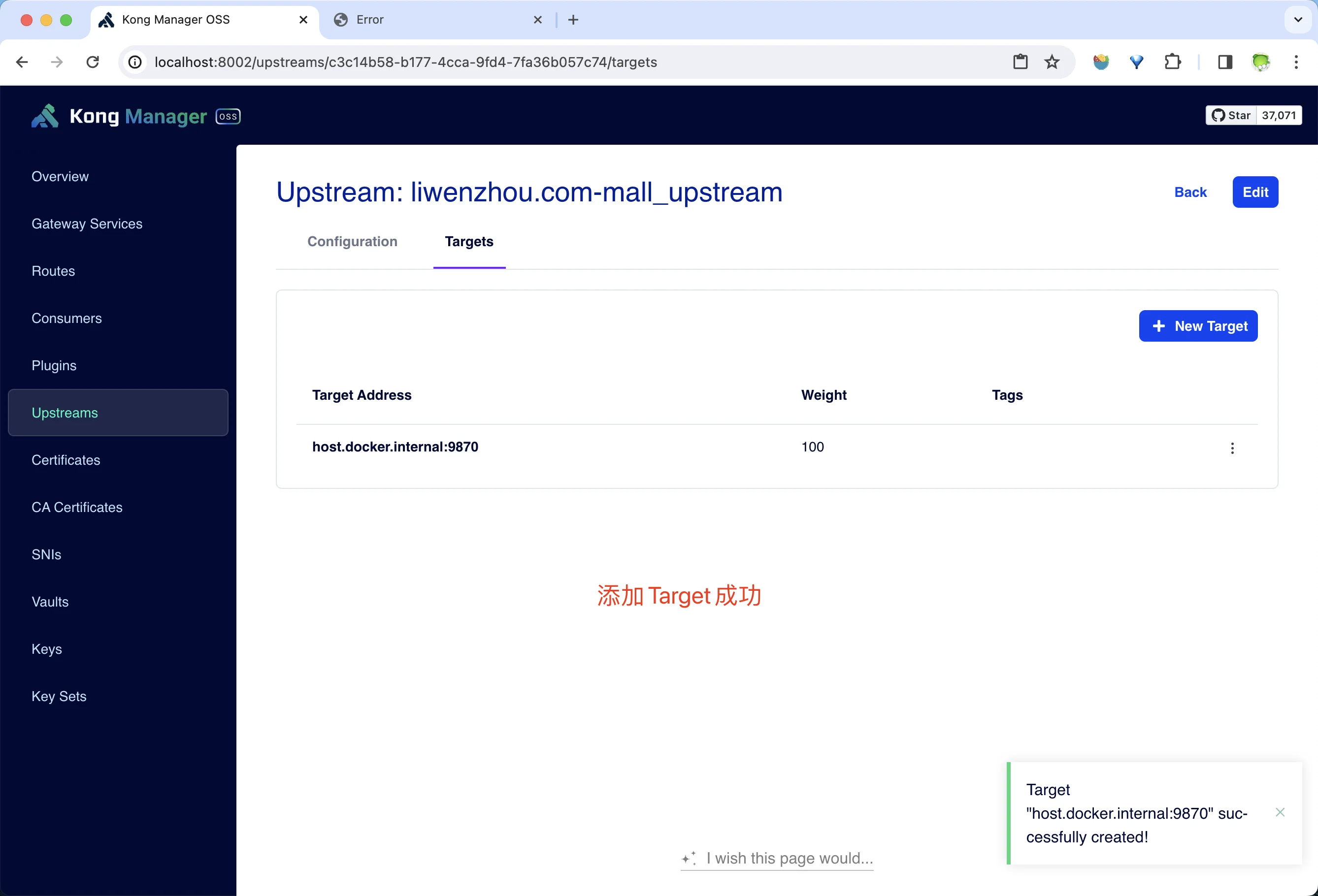Expand the tab search chevron
The height and width of the screenshot is (896, 1318).
point(1298,20)
